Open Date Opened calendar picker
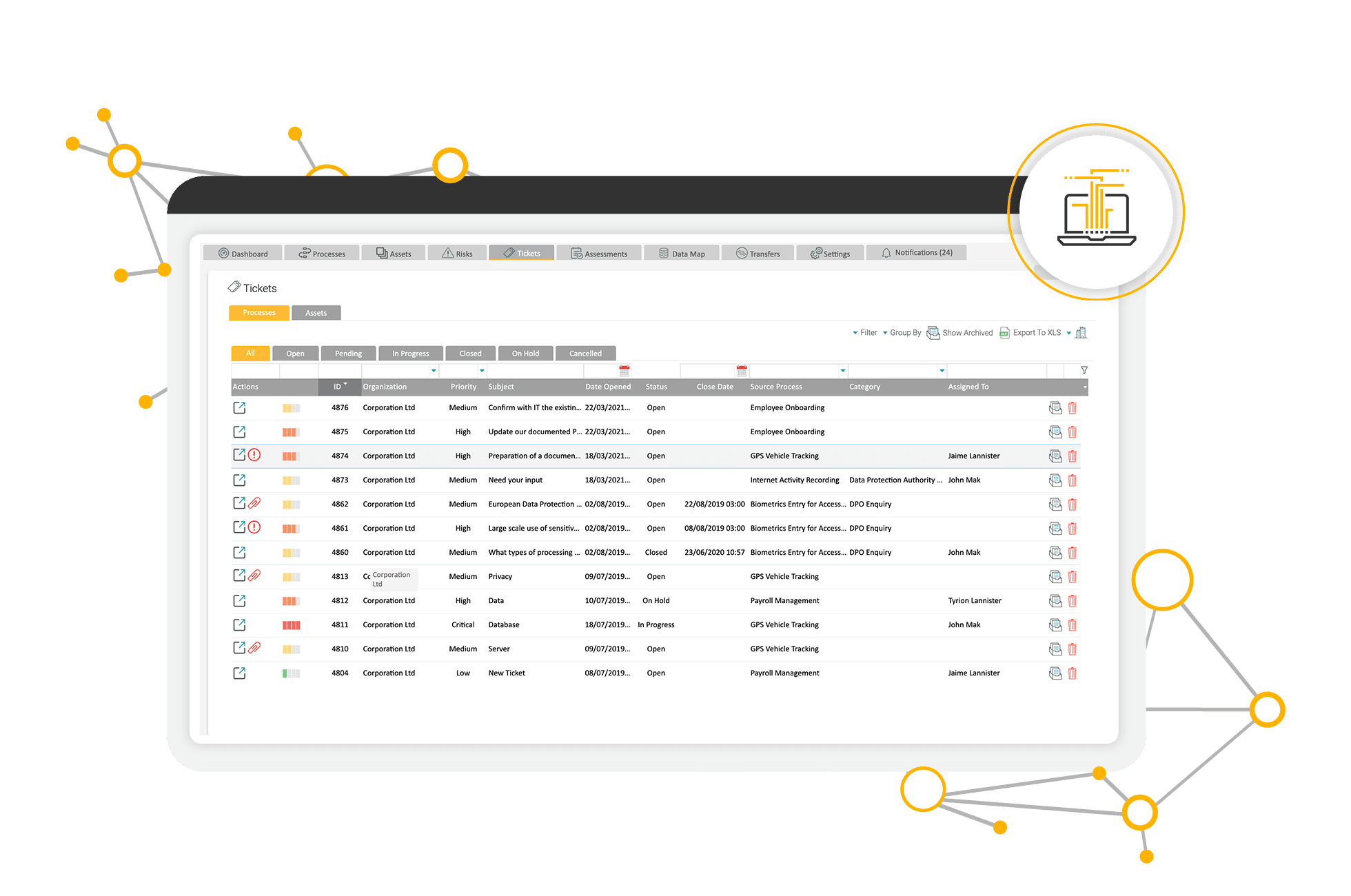 624,371
